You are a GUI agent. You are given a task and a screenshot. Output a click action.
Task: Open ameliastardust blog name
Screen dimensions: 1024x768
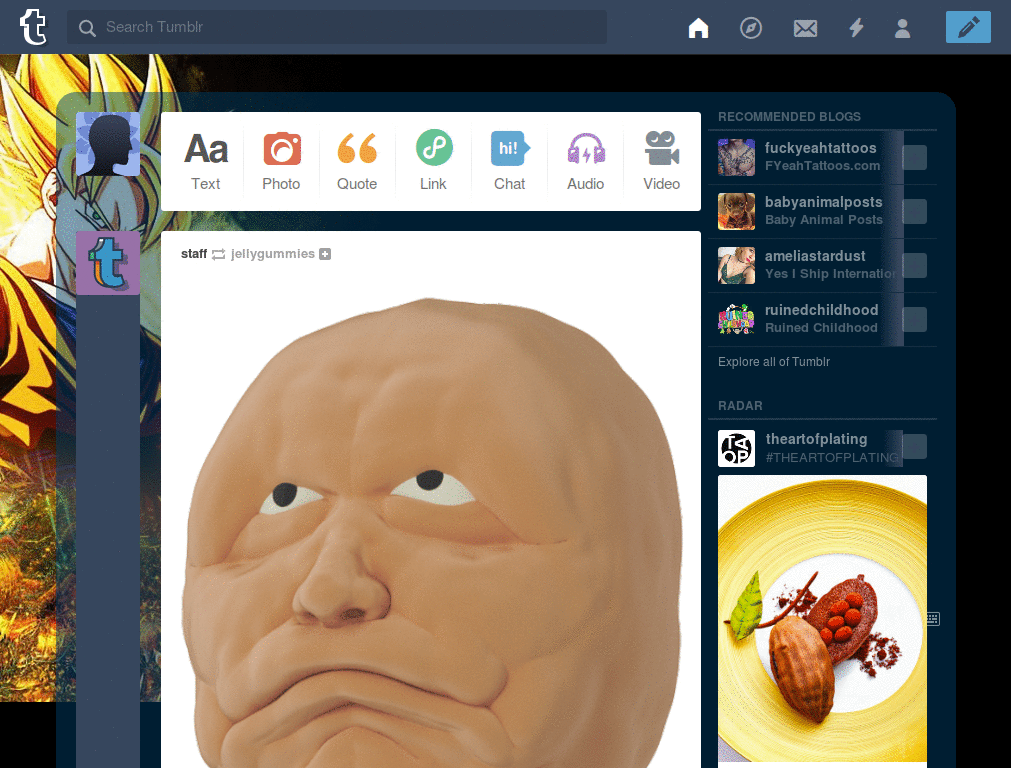[815, 256]
